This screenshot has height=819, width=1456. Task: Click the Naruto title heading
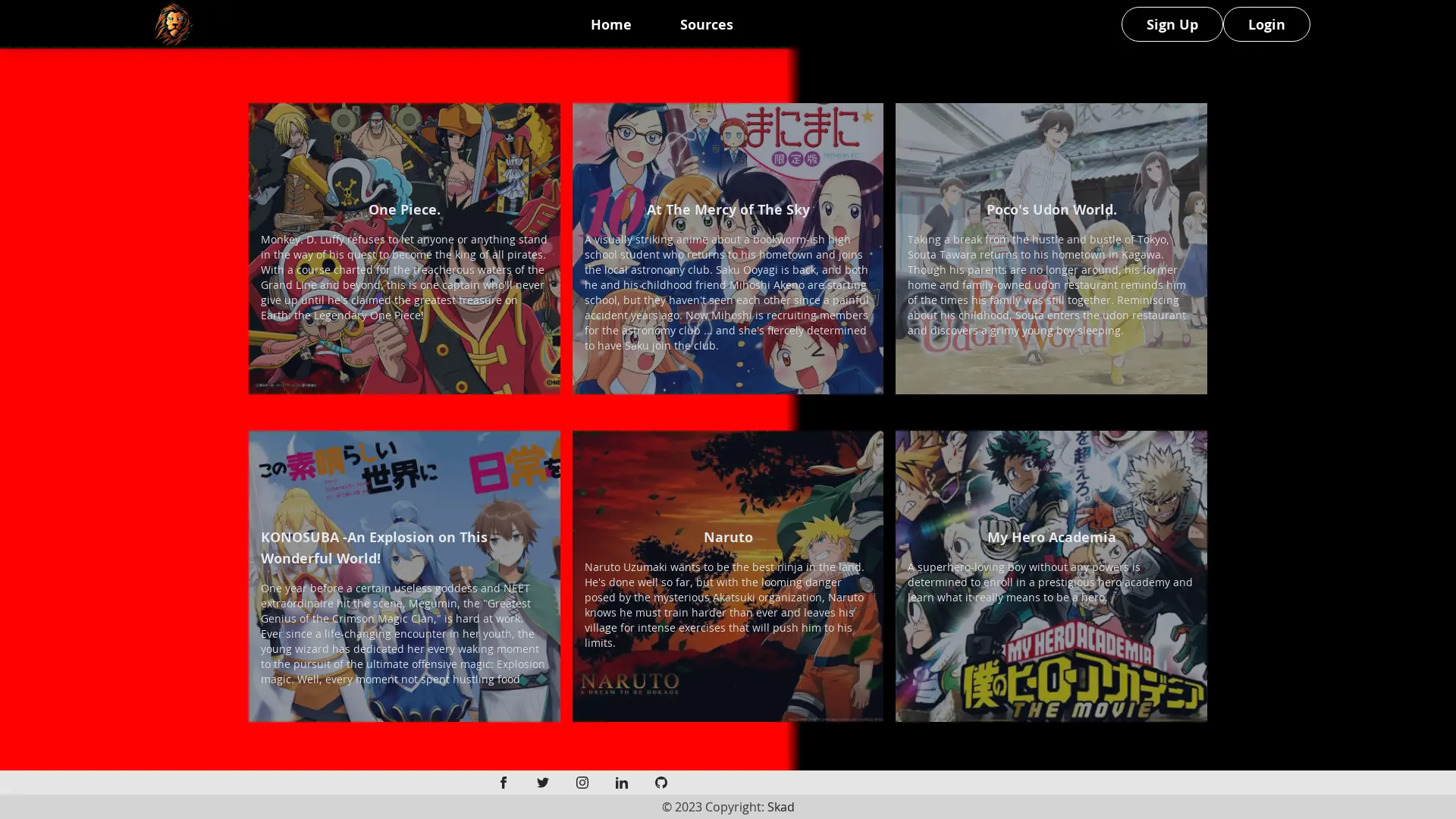pyautogui.click(x=728, y=537)
